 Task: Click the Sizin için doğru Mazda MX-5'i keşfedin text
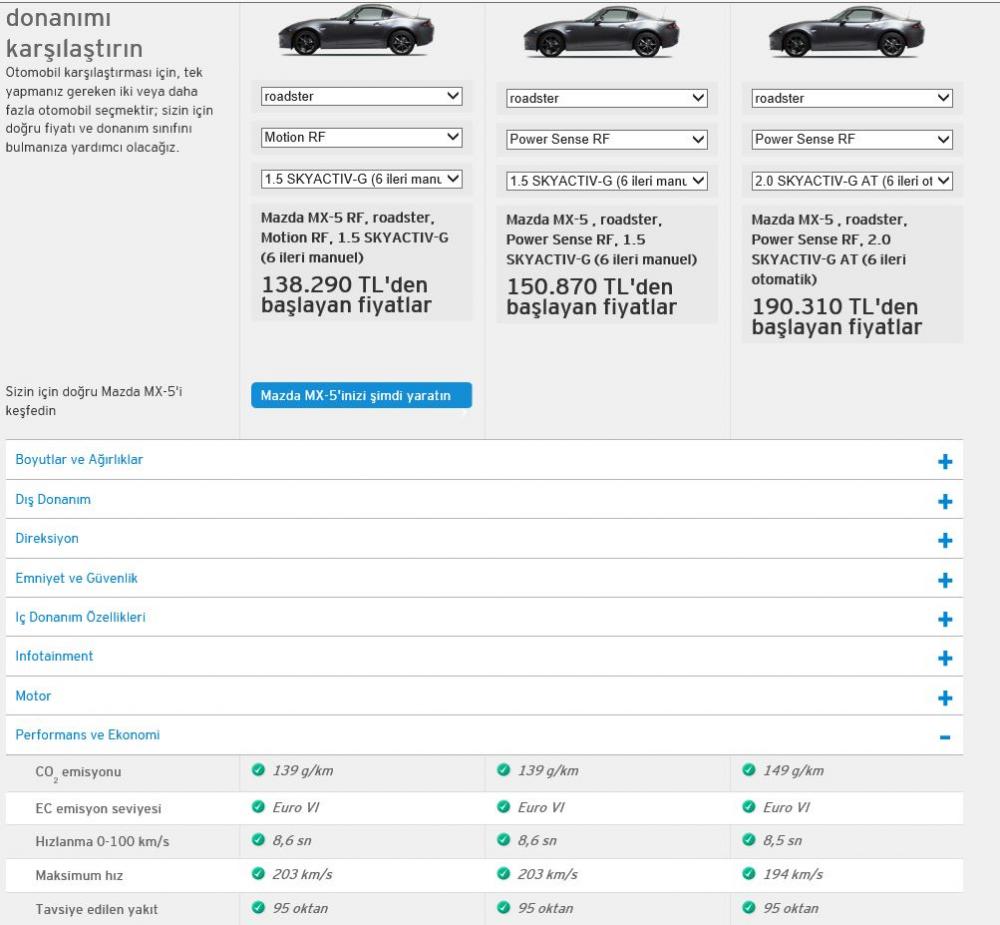click(94, 401)
